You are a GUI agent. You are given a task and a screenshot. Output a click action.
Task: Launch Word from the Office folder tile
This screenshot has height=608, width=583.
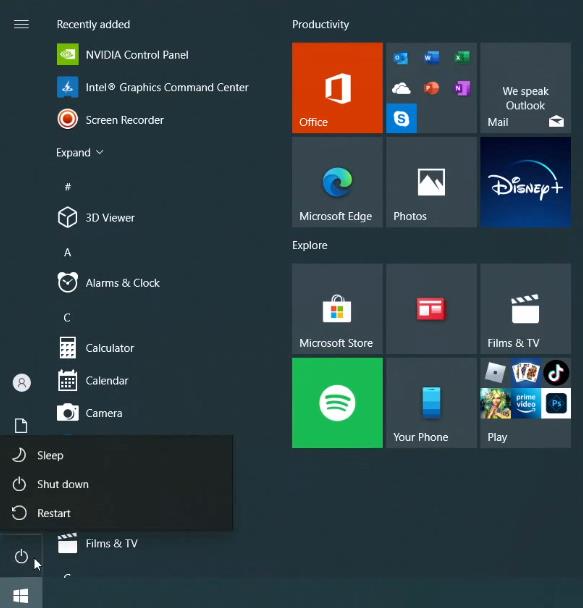pyautogui.click(x=431, y=58)
